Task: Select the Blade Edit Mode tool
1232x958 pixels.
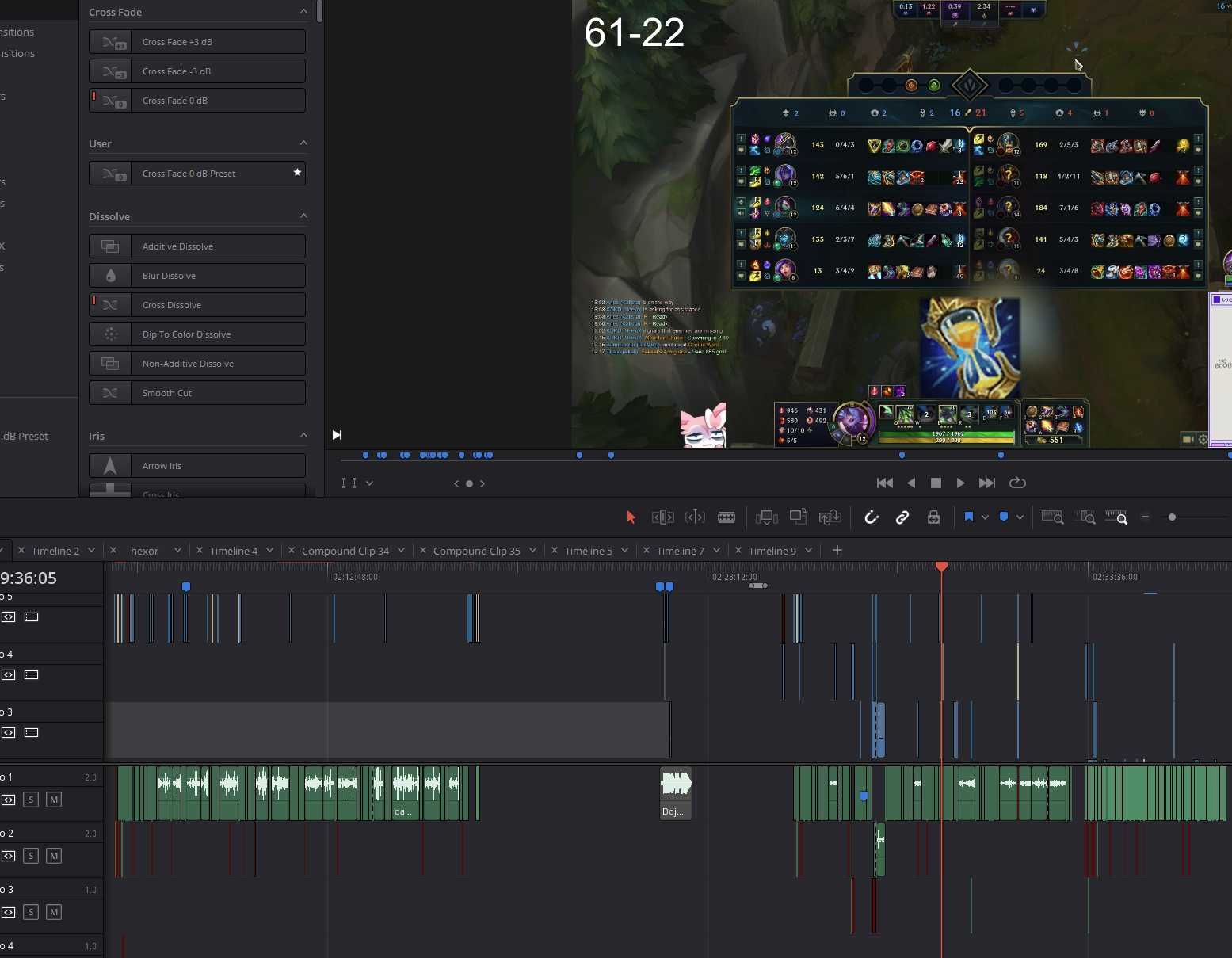Action: [727, 517]
